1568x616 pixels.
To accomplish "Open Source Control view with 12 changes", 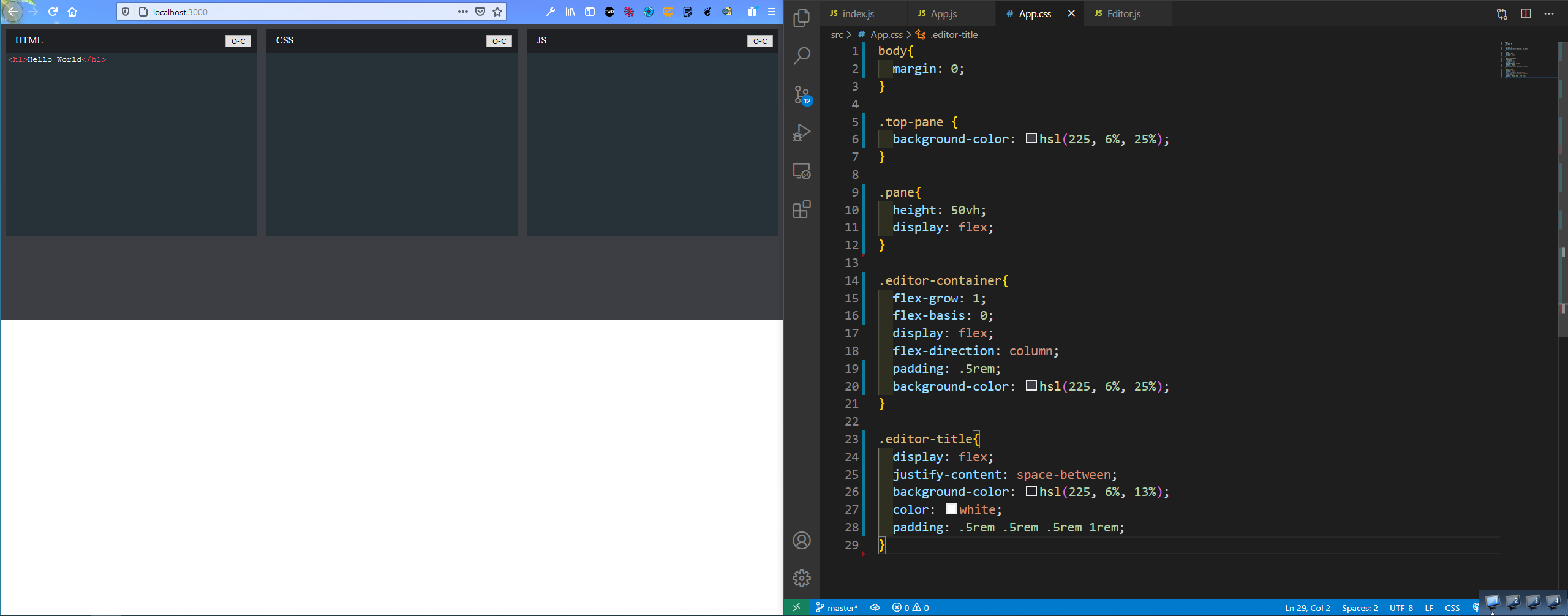I will pyautogui.click(x=802, y=95).
